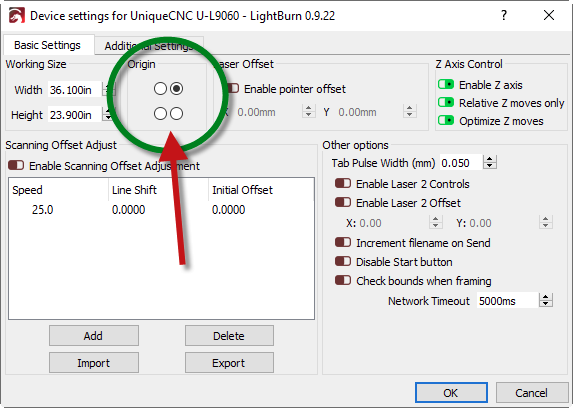Click the Height spinner arrows
573x408 pixels.
(x=109, y=115)
